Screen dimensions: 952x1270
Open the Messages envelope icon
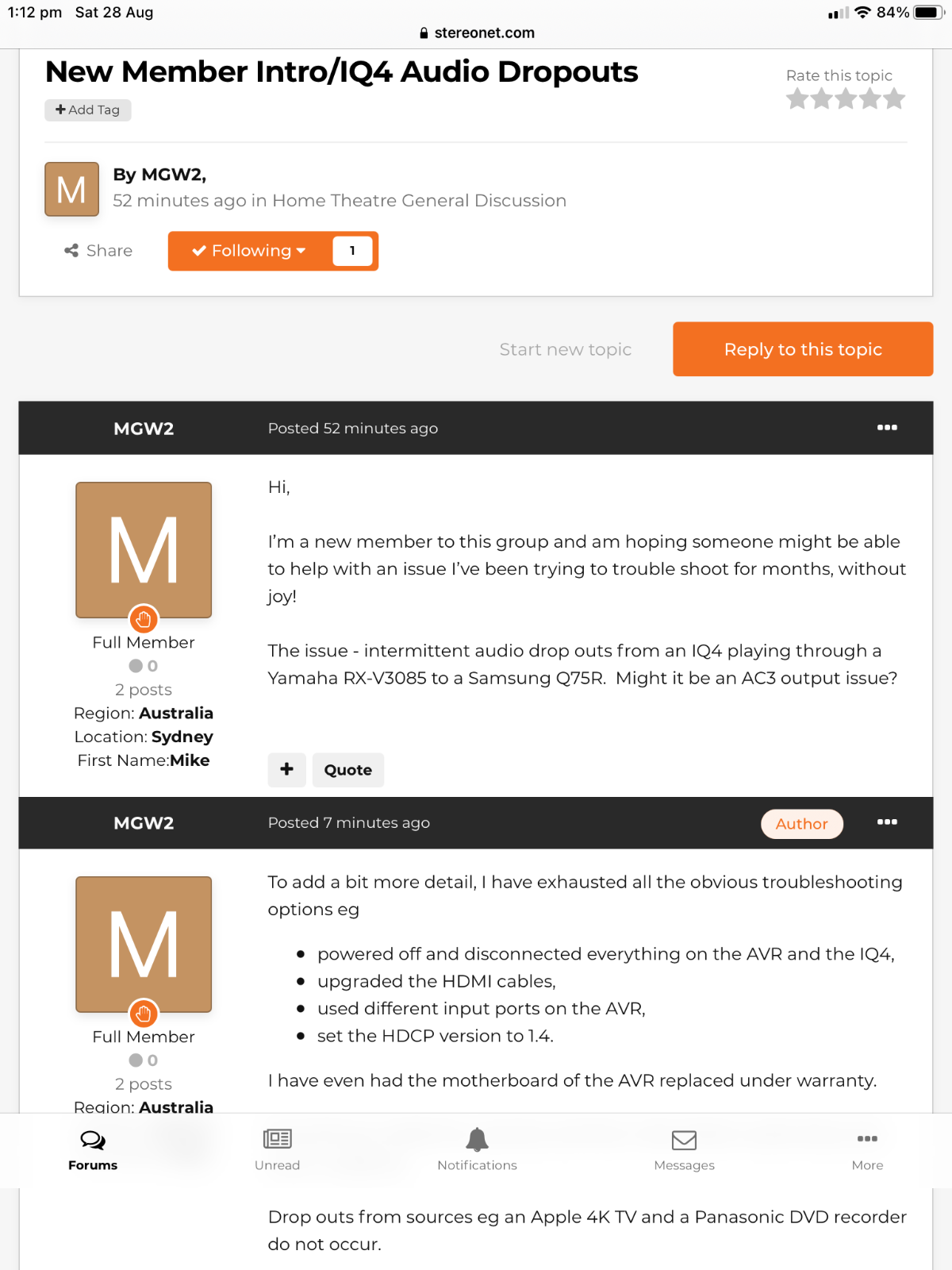[684, 1141]
